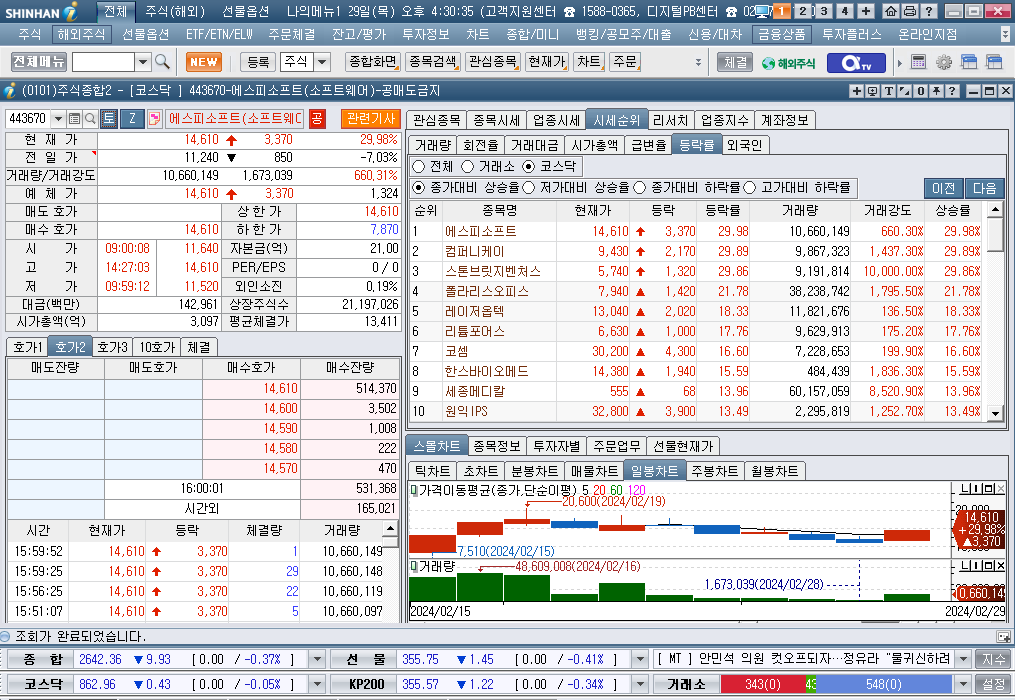
Task: Click the pin icon in the inner window title bar
Action: coord(937,91)
